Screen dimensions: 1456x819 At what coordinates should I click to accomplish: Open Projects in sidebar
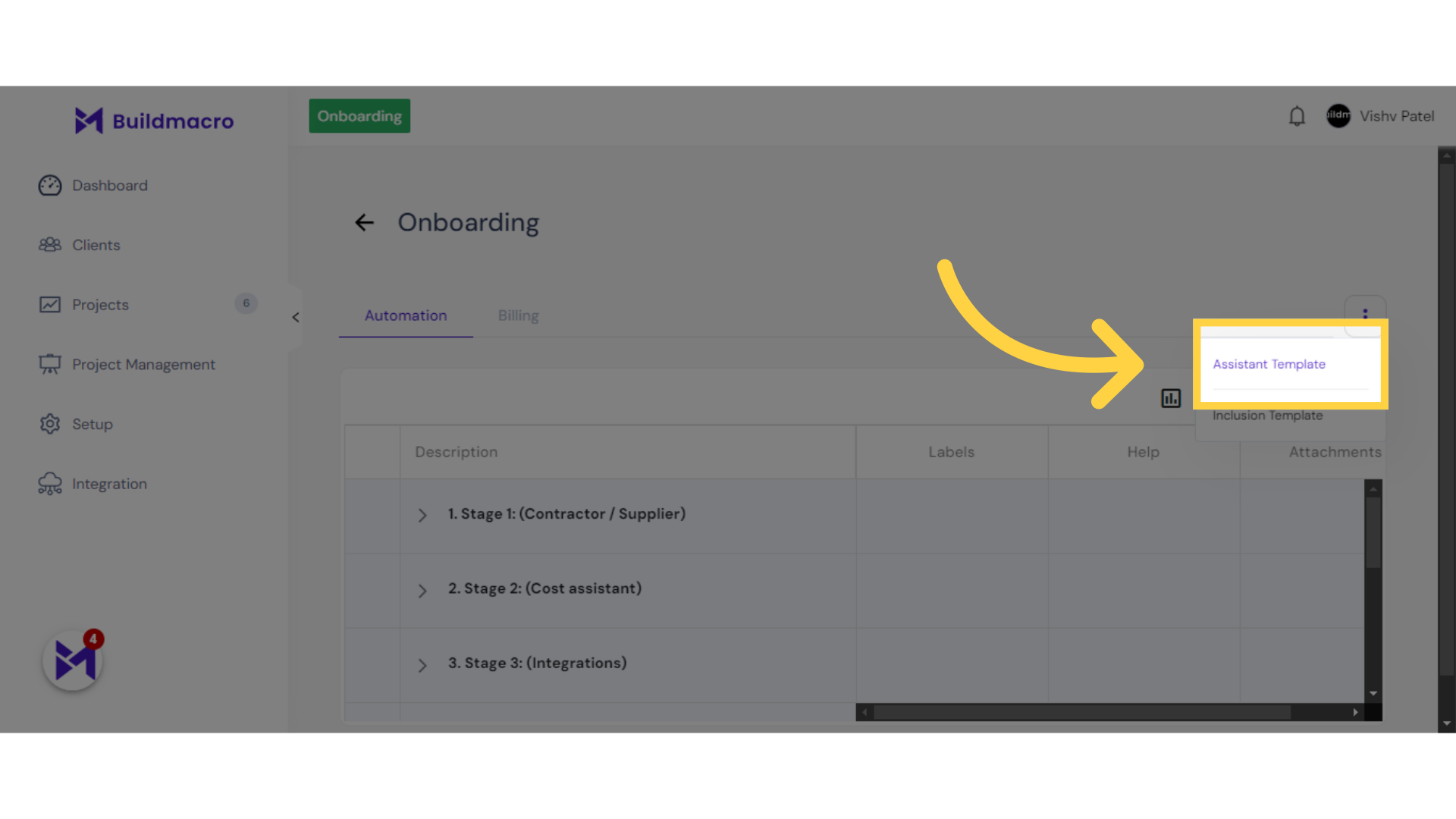coord(99,303)
